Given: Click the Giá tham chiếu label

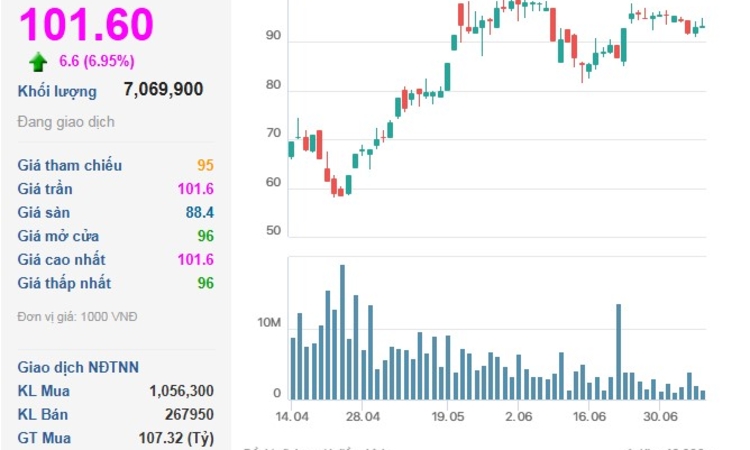Looking at the screenshot, I should (x=66, y=165).
